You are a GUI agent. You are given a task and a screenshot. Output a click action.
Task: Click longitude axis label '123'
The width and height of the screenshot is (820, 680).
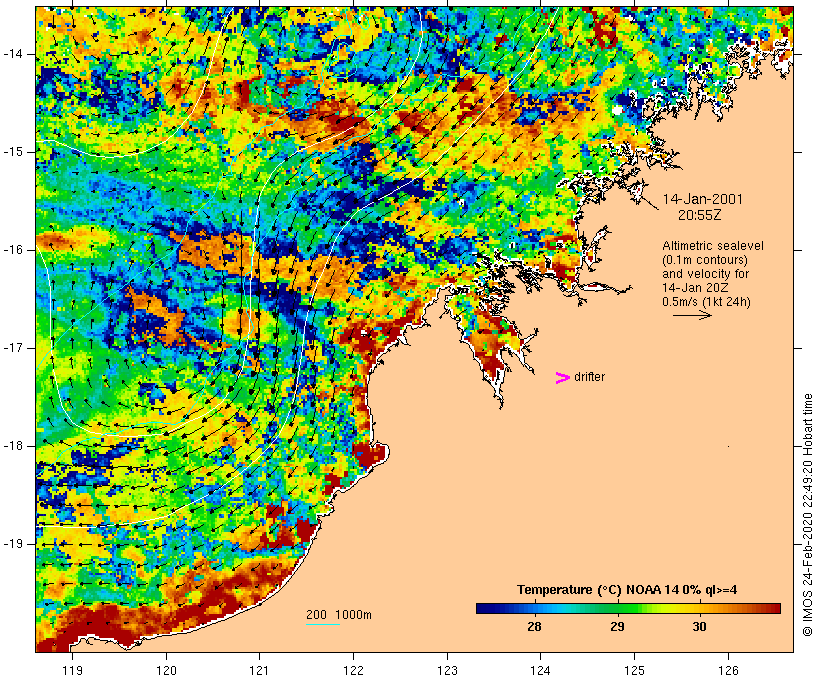click(x=447, y=670)
